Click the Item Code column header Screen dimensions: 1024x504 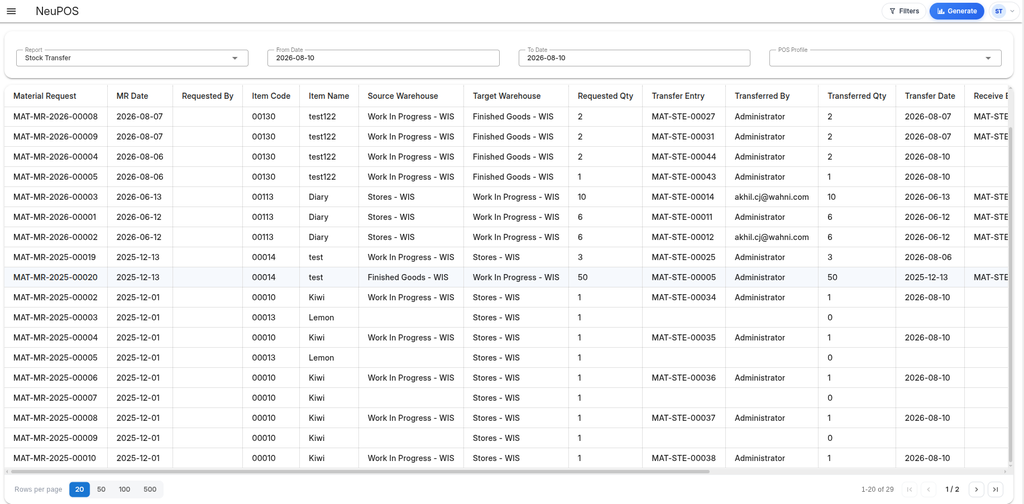pos(271,96)
